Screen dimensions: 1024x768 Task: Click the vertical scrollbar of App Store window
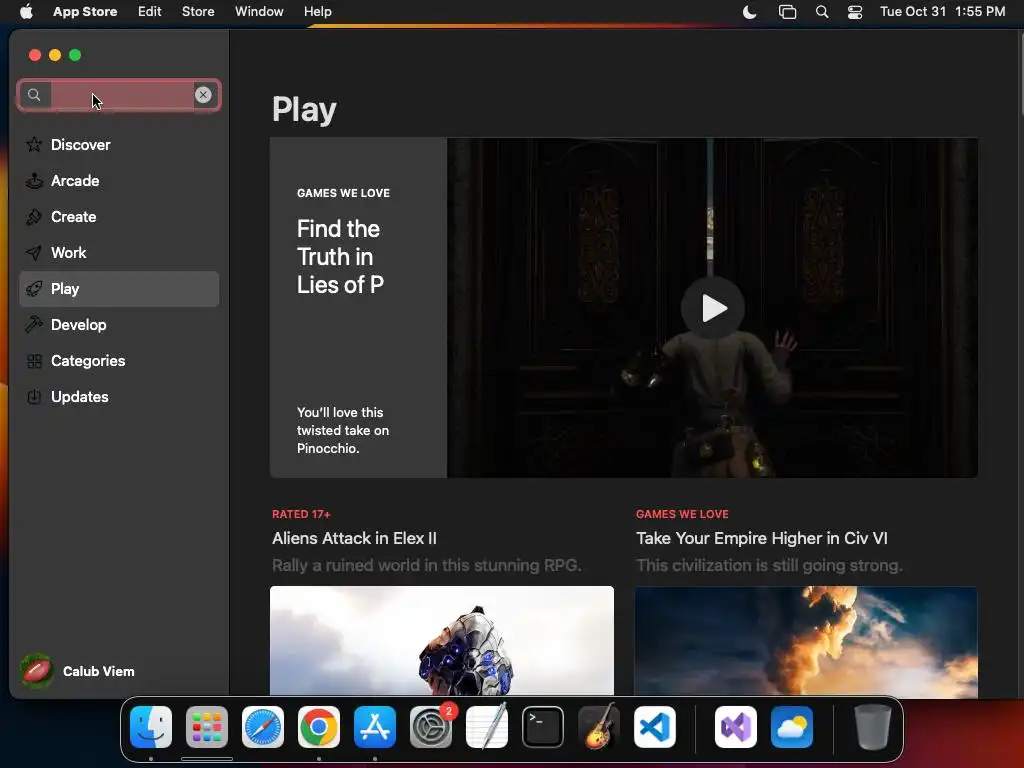[x=1020, y=72]
